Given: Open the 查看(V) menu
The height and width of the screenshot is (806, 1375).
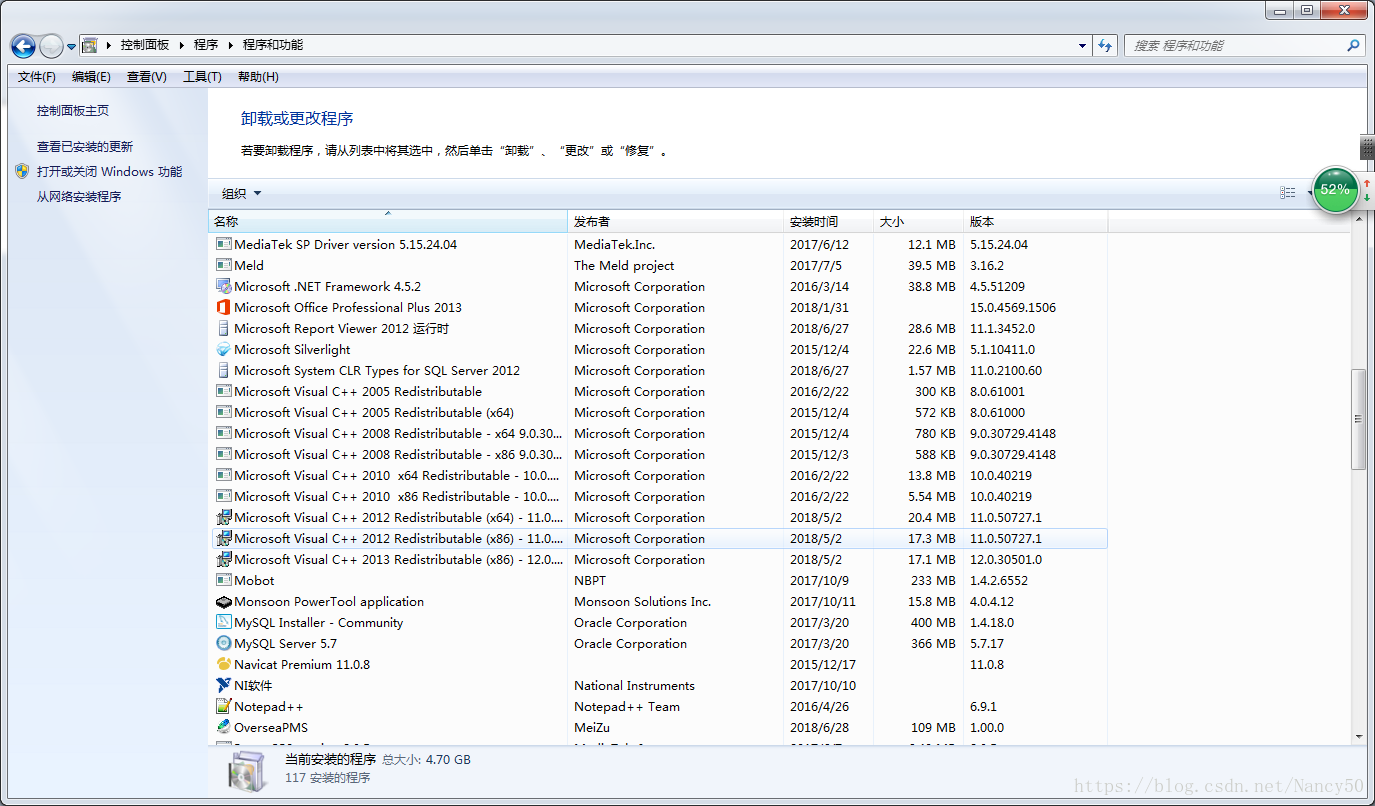Looking at the screenshot, I should click(146, 77).
